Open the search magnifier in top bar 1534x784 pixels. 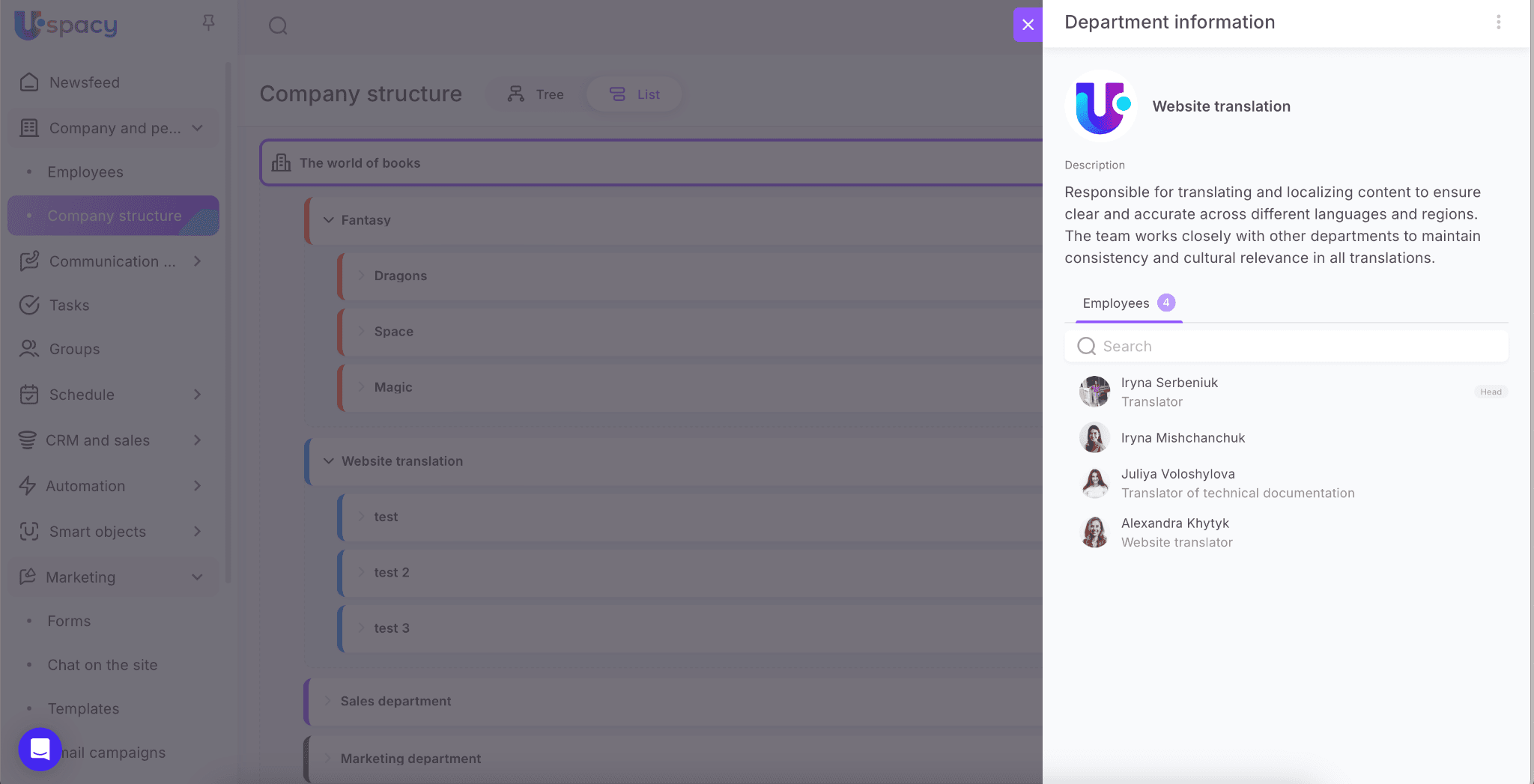278,26
